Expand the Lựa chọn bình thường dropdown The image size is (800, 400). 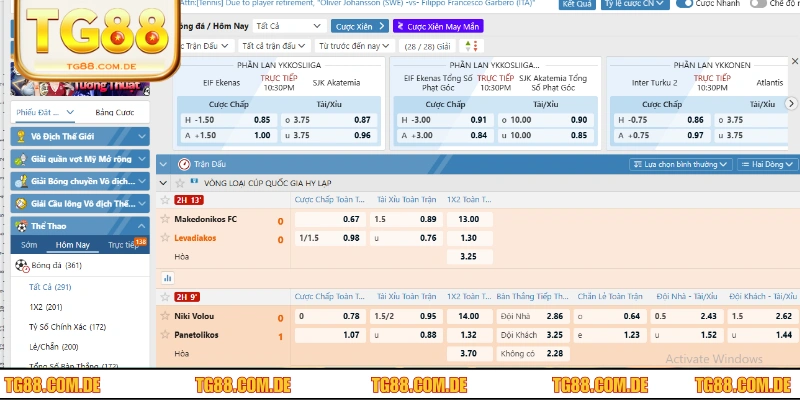(x=682, y=164)
